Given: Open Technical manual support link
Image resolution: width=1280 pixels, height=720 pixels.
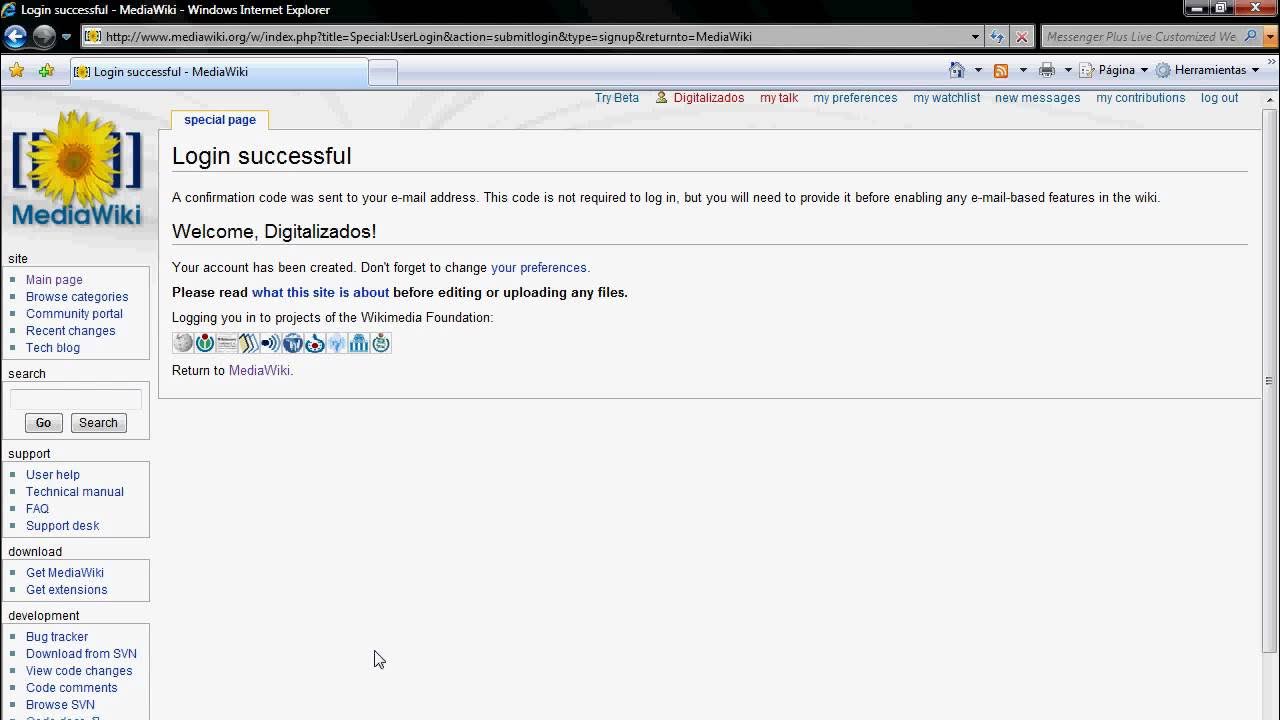Looking at the screenshot, I should coord(75,492).
